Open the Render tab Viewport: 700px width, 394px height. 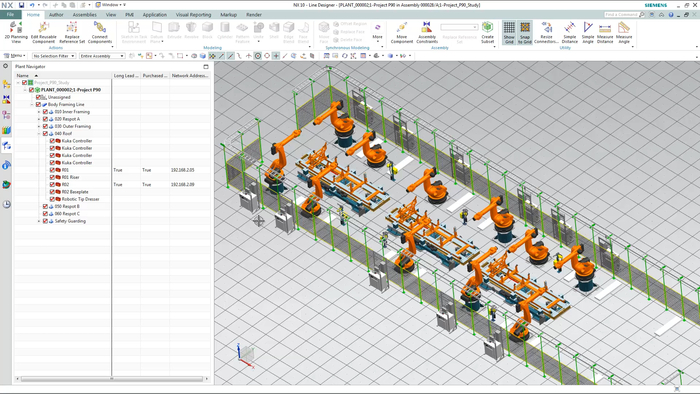[254, 15]
